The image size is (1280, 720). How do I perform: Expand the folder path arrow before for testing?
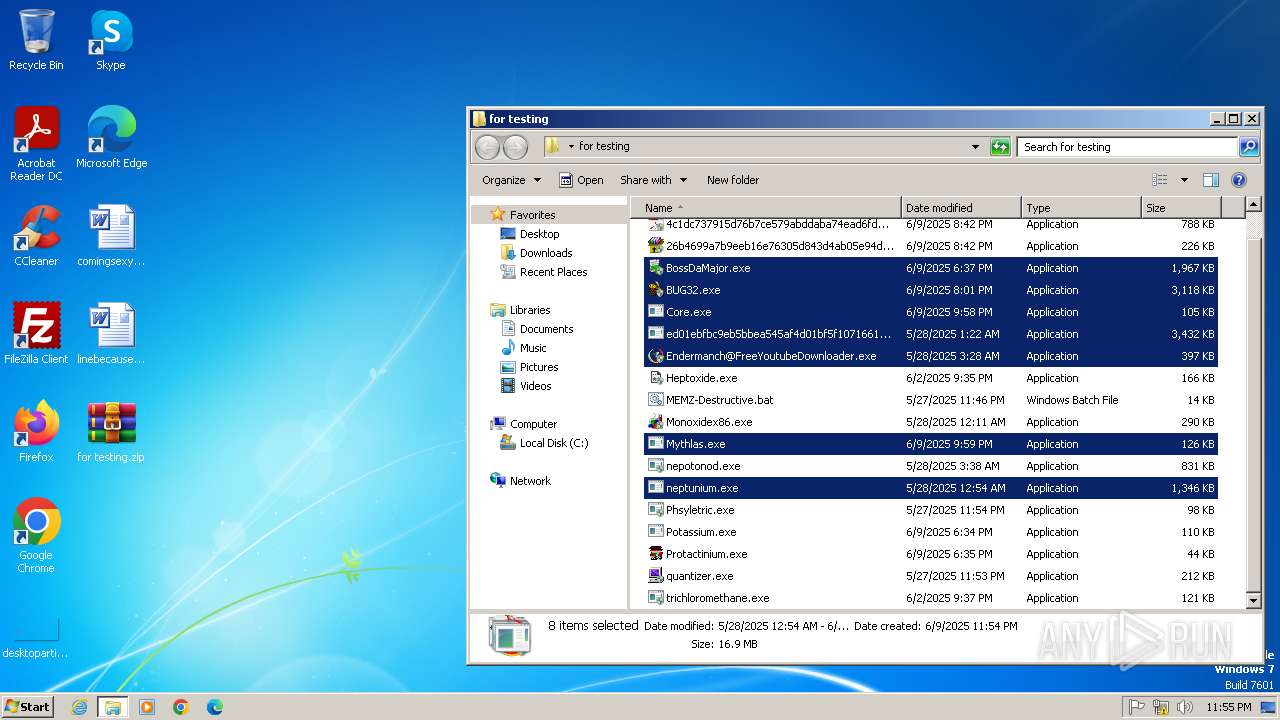point(571,147)
